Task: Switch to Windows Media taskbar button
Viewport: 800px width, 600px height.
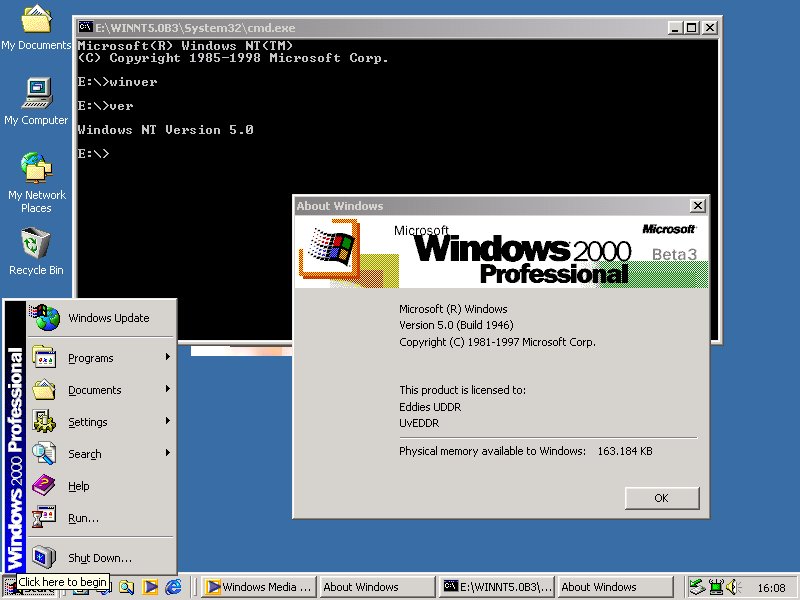Action: pos(259,587)
